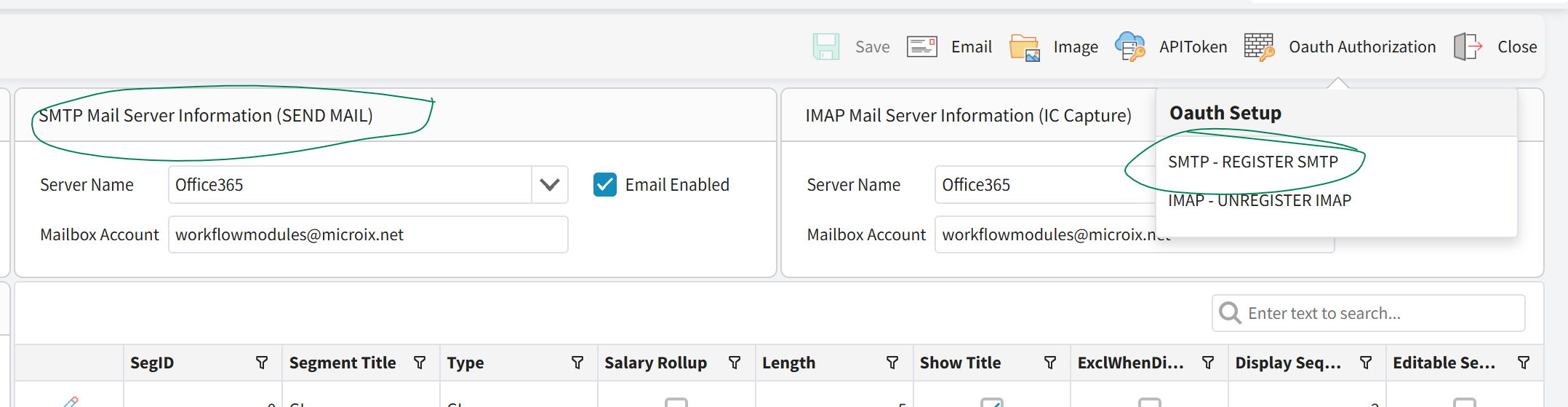Click the APIToken button label
Image resolution: width=1568 pixels, height=407 pixels.
coord(1193,47)
